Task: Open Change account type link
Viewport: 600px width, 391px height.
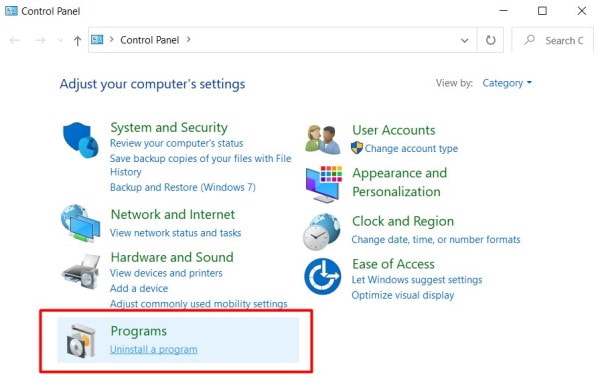Action: 411,148
